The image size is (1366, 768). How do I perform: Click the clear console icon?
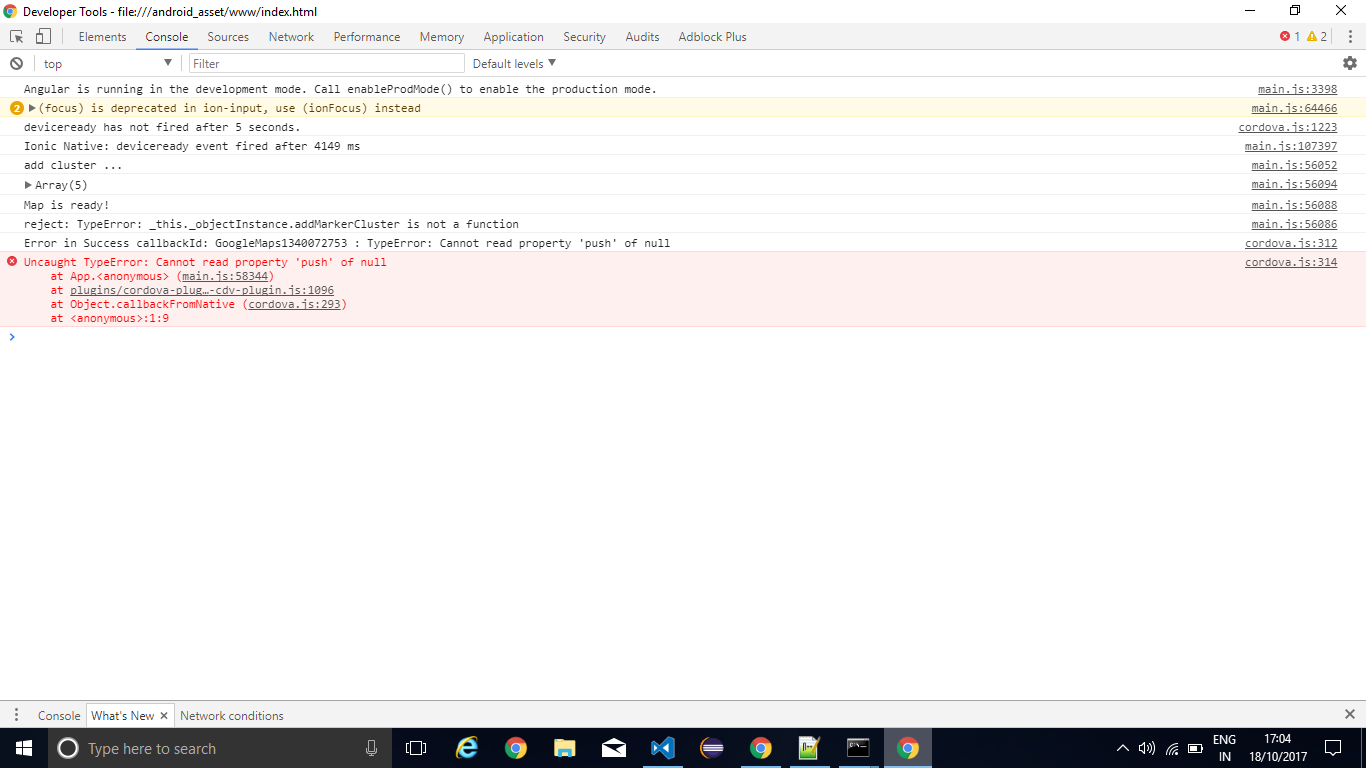pos(17,63)
